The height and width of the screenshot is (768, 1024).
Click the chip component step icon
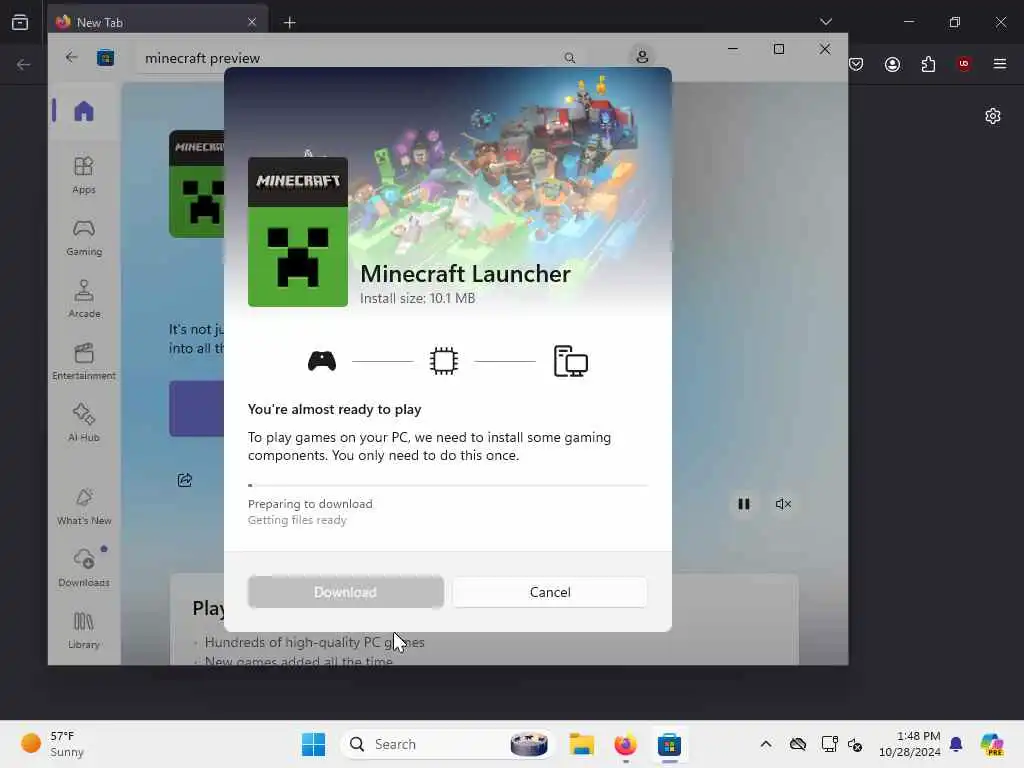(x=443, y=360)
